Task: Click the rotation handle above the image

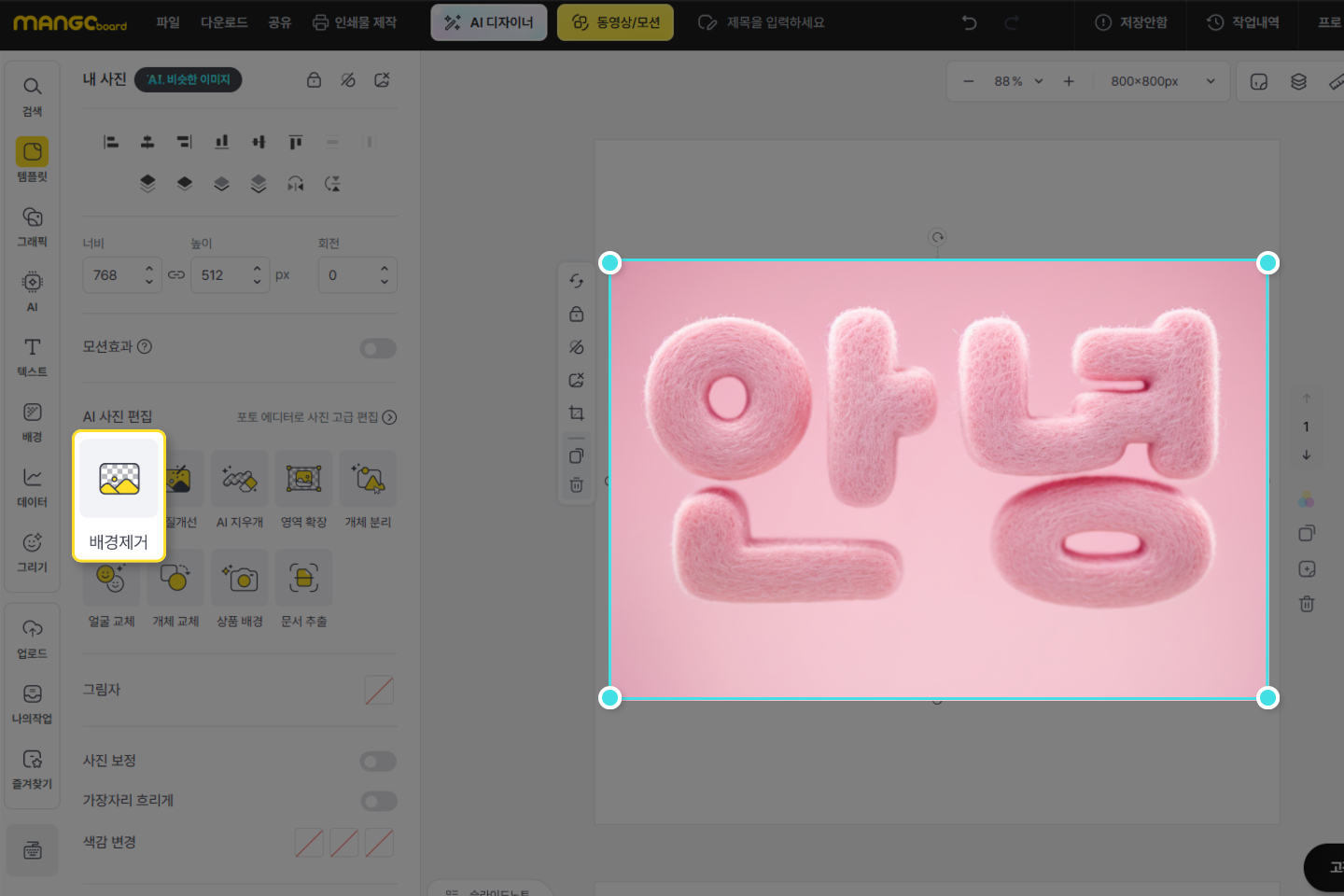Action: point(938,237)
